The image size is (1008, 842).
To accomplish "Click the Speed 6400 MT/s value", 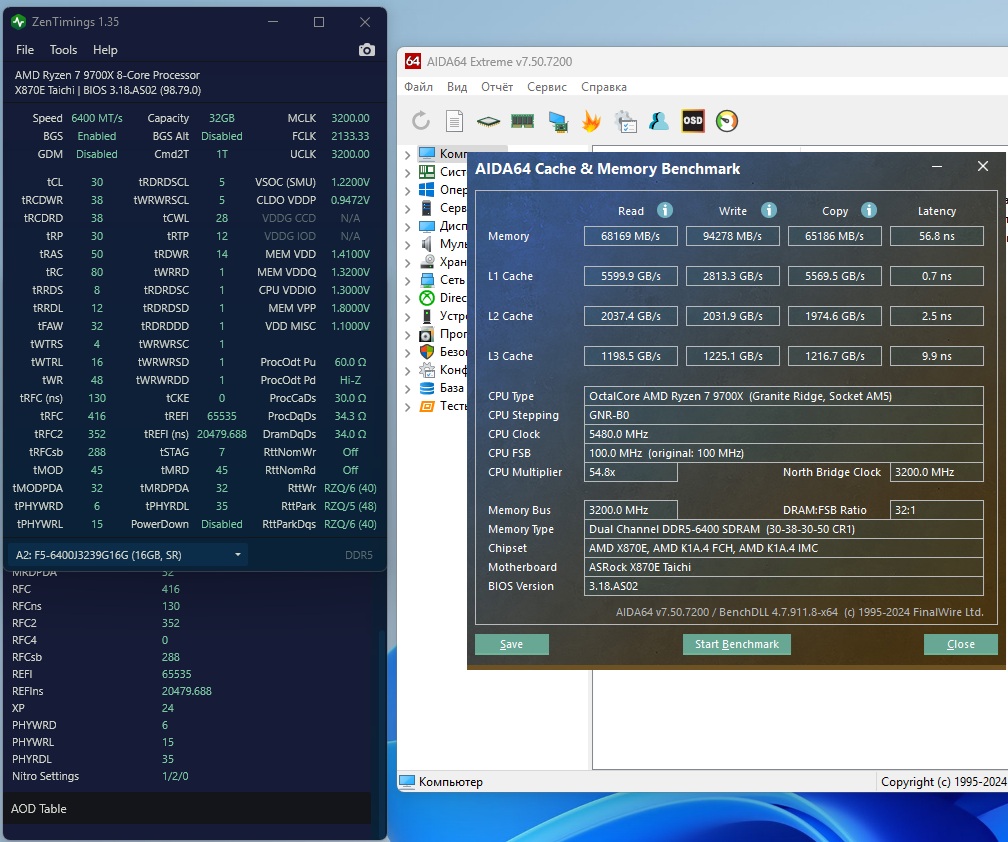I will click(96, 118).
